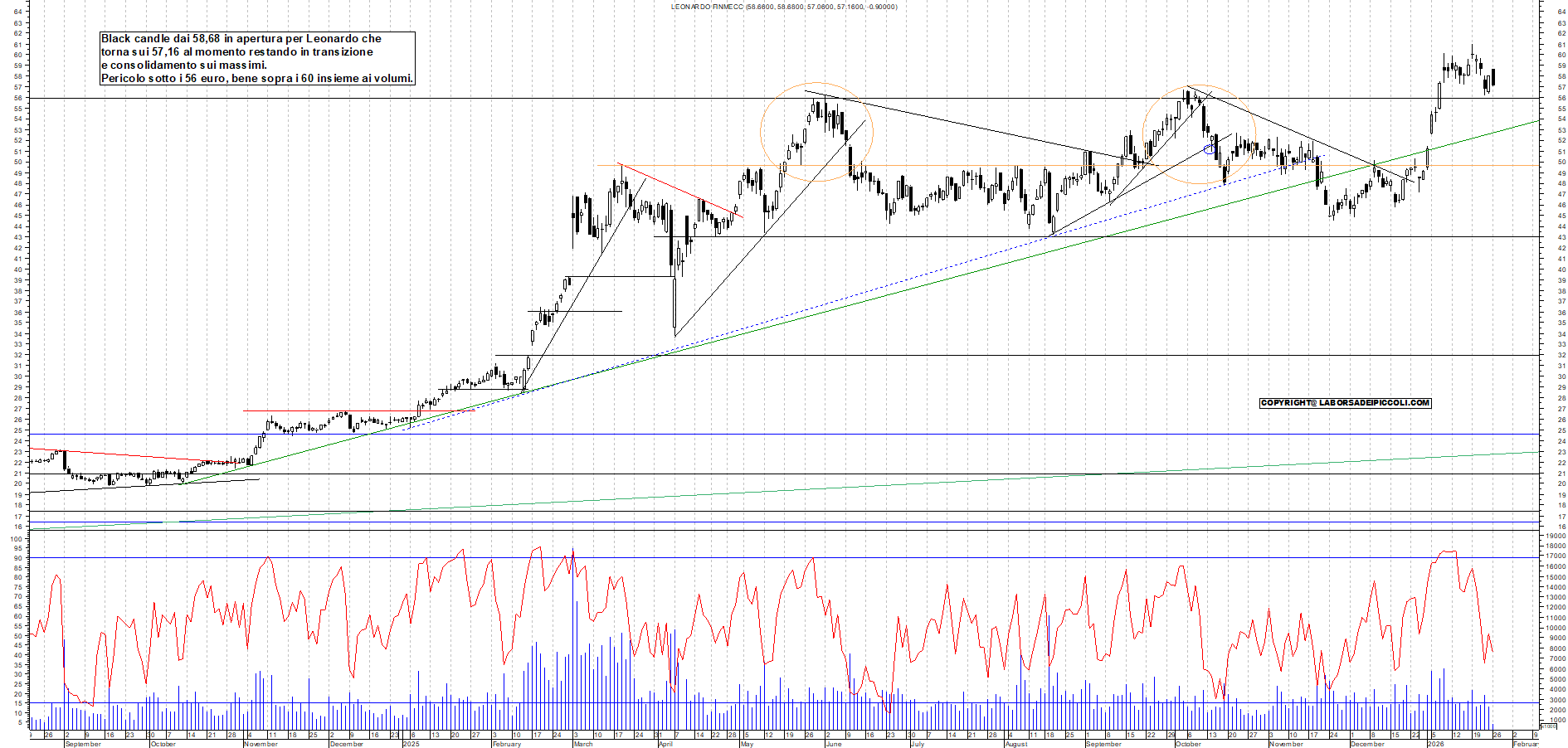1568x748 pixels.
Task: Click the long April low candle near 34
Action: tap(674, 305)
